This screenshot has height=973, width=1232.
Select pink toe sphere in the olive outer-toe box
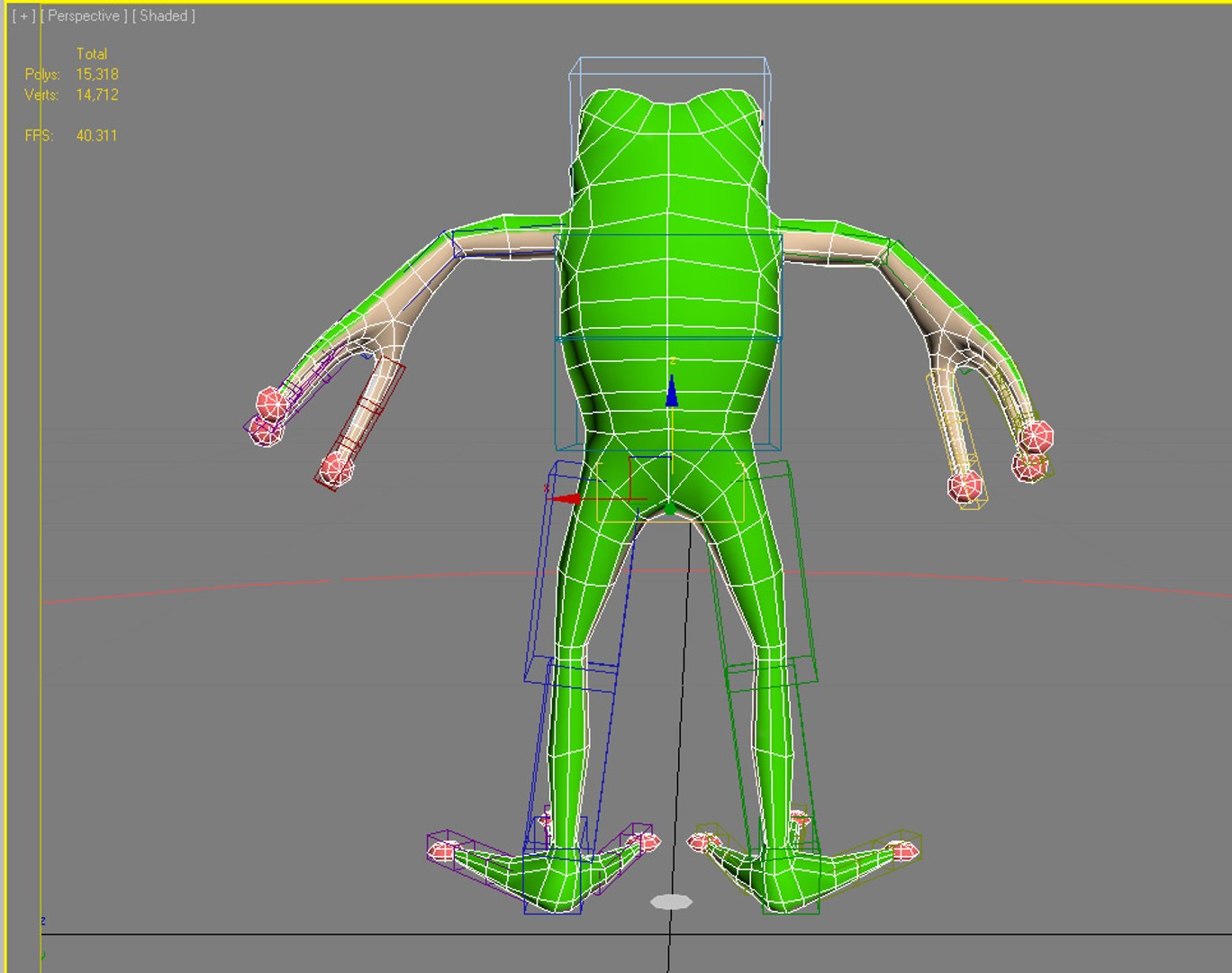coord(904,850)
